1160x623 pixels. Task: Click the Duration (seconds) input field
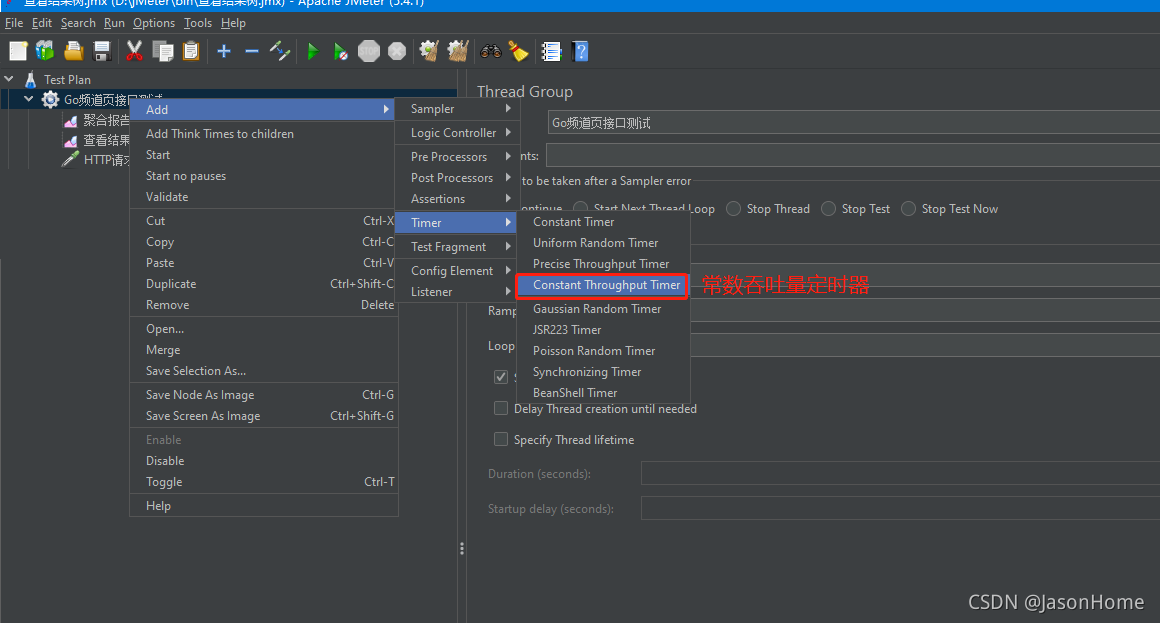pos(900,474)
